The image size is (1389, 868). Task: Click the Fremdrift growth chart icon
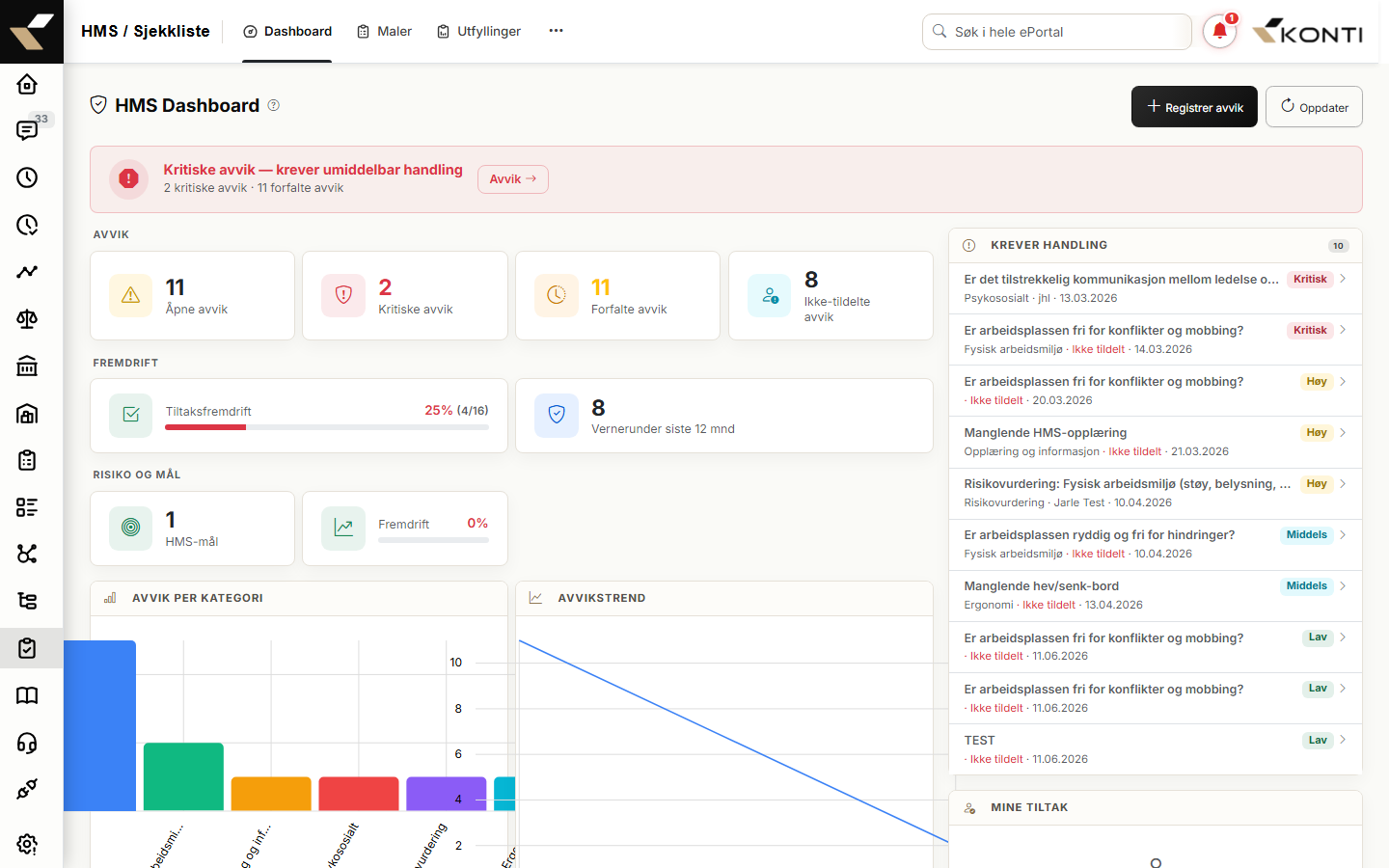point(343,529)
